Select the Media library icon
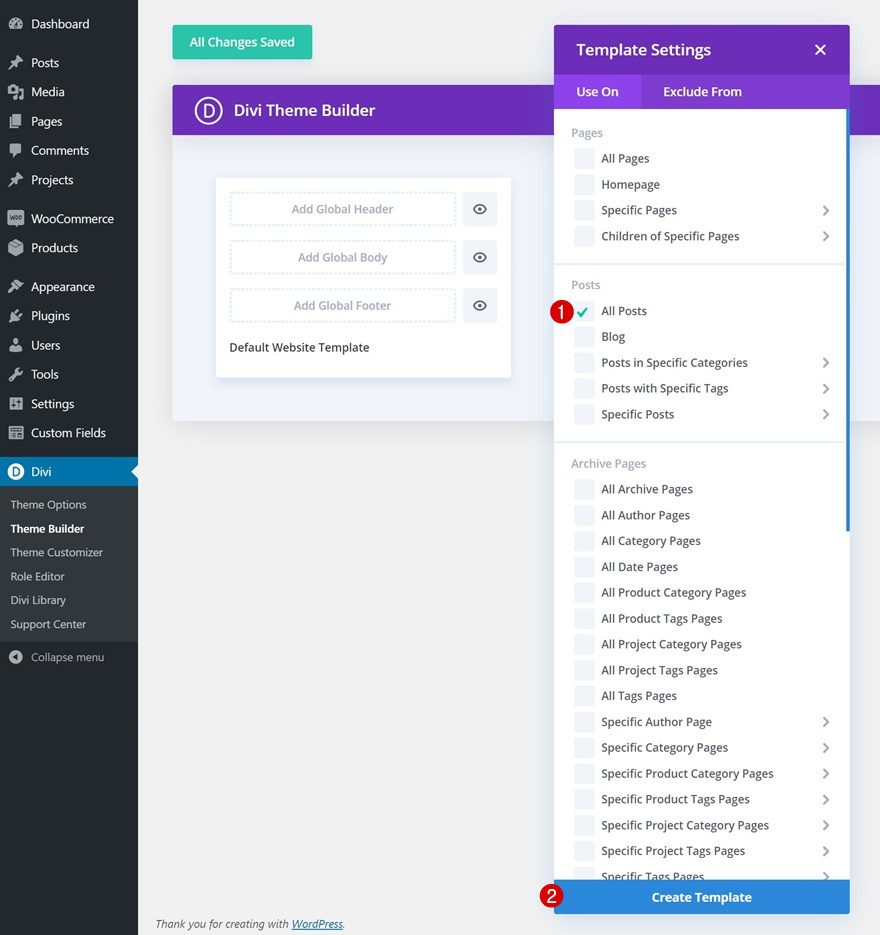Image resolution: width=880 pixels, height=935 pixels. tap(15, 91)
